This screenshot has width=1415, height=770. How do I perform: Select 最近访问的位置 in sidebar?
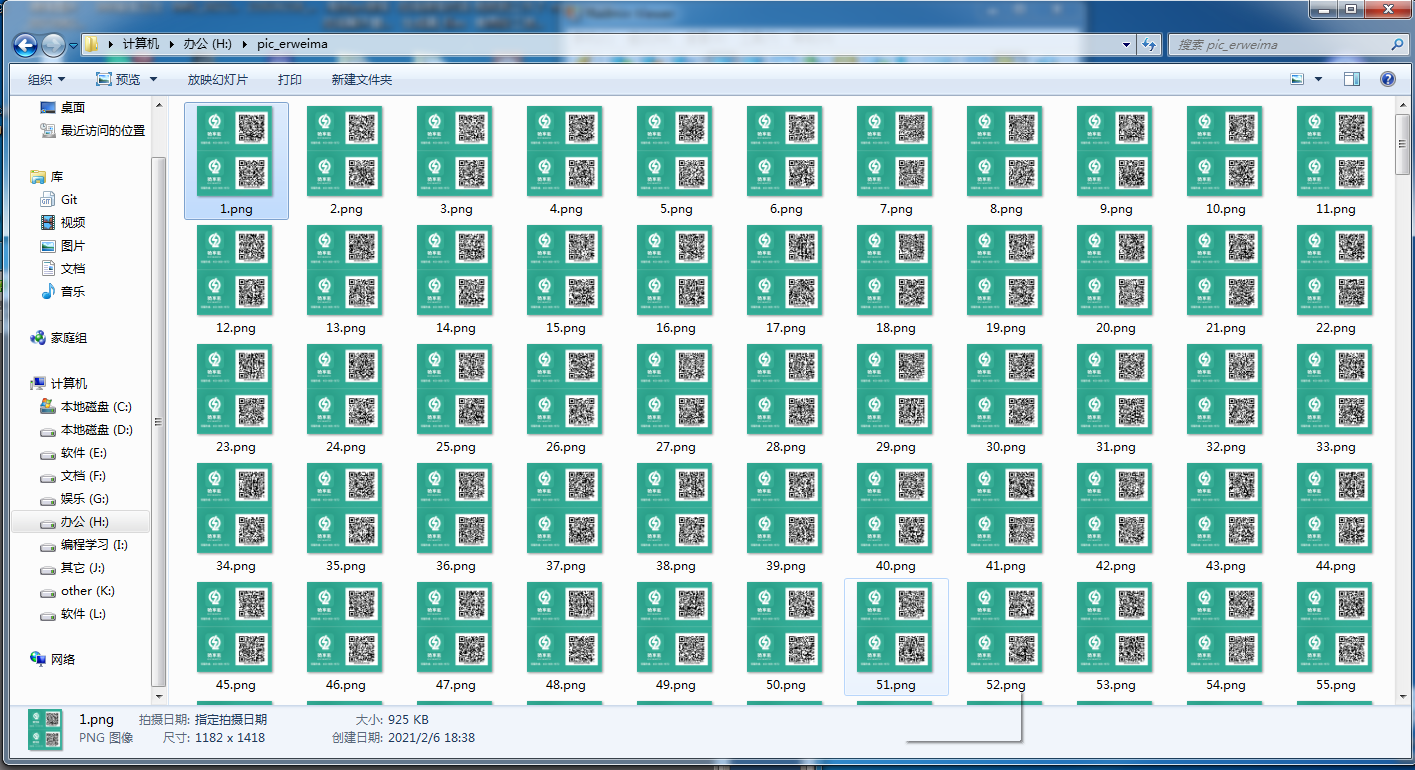click(x=93, y=130)
